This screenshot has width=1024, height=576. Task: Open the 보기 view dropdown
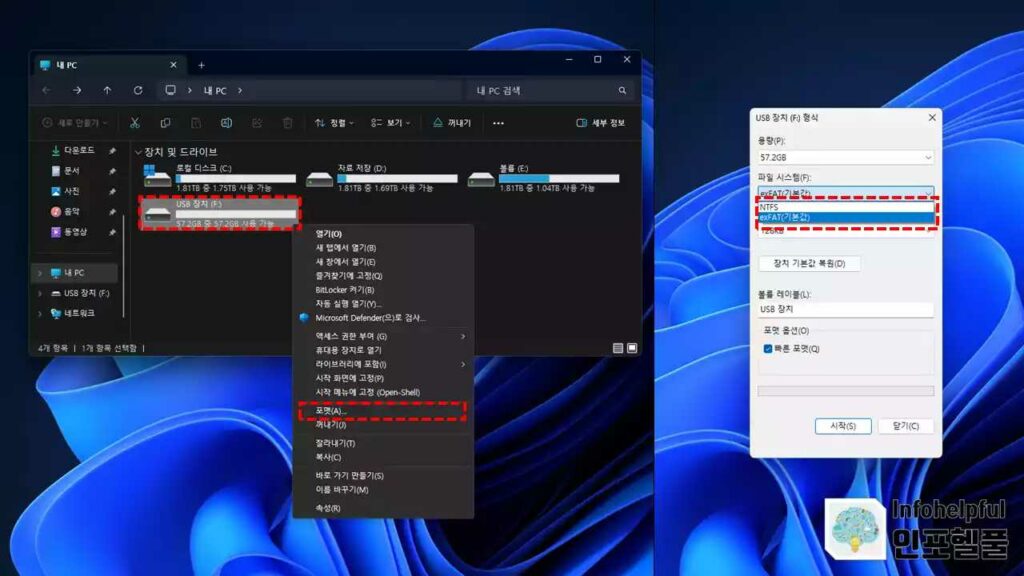pos(391,123)
